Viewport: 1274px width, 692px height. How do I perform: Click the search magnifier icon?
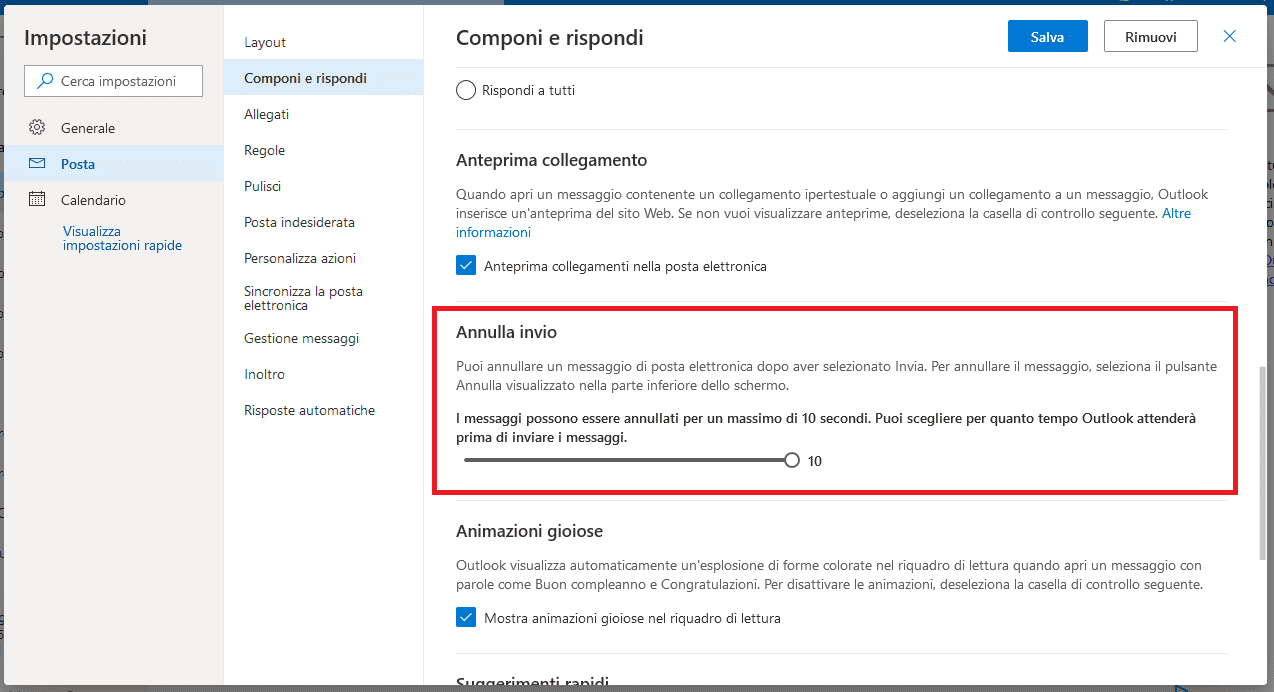pyautogui.click(x=45, y=81)
